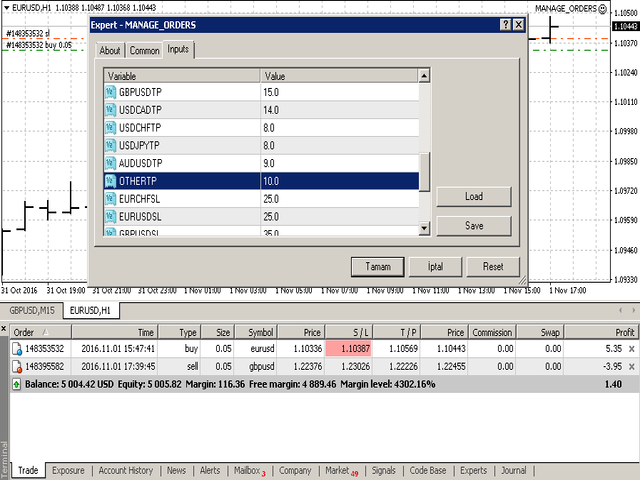
Task: Click the EURCHFSL variable icon
Action: pyautogui.click(x=110, y=199)
